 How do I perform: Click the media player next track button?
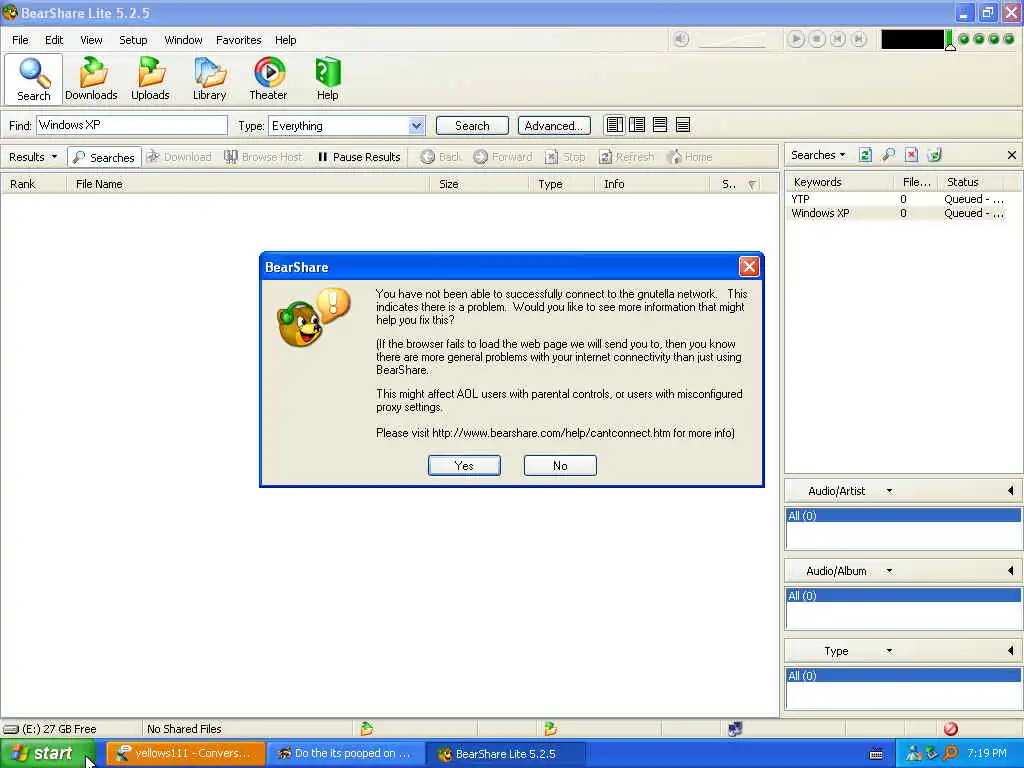tap(859, 39)
